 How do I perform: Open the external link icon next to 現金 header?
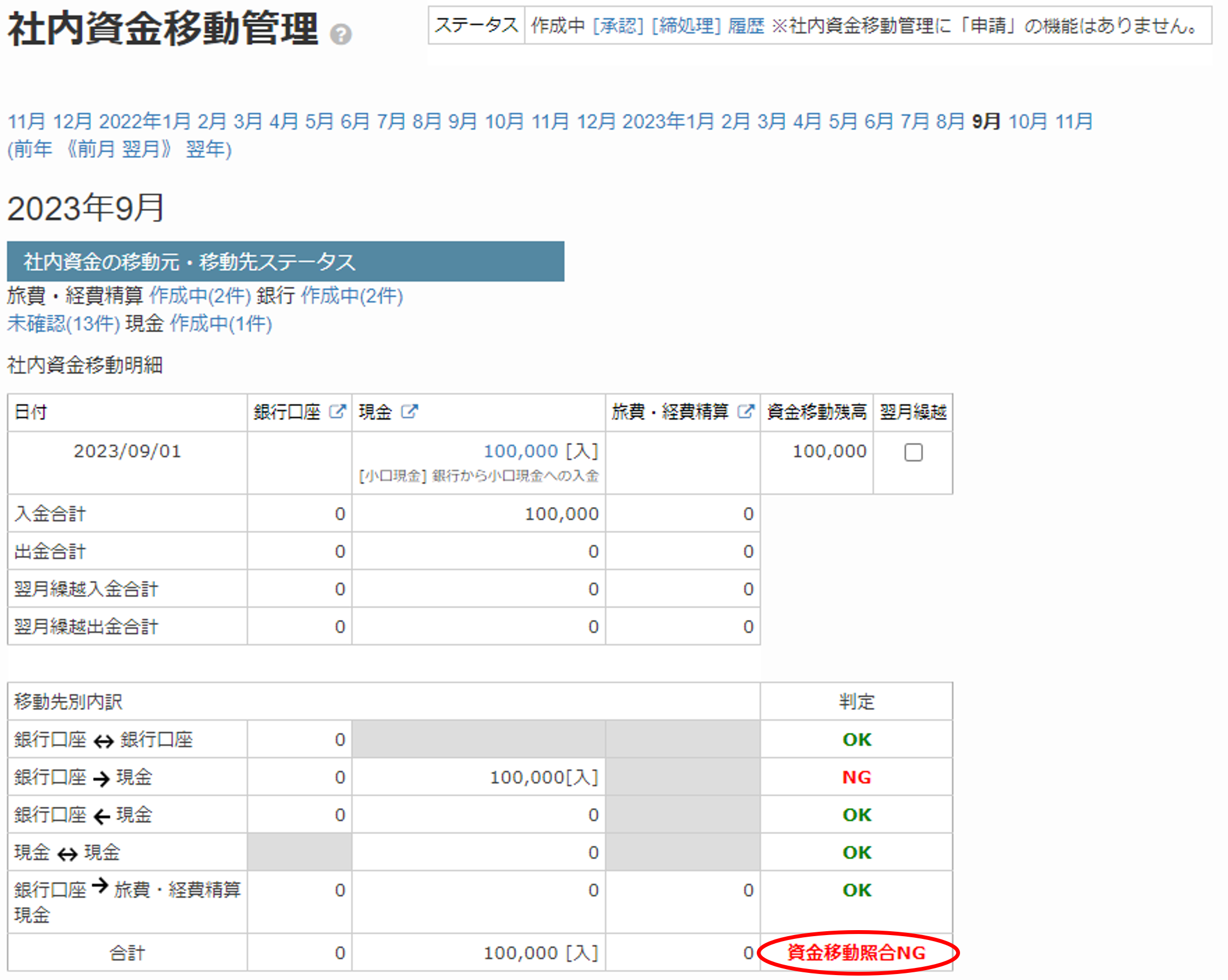tap(409, 412)
